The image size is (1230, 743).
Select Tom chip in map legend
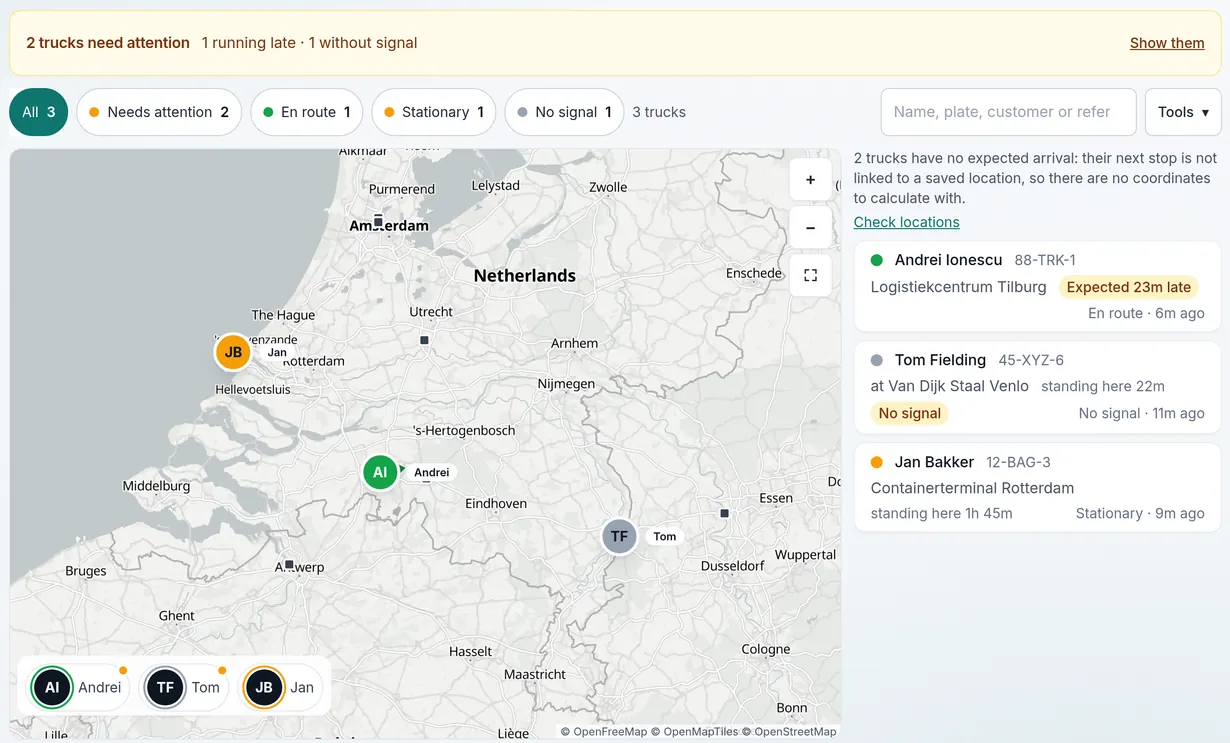185,687
